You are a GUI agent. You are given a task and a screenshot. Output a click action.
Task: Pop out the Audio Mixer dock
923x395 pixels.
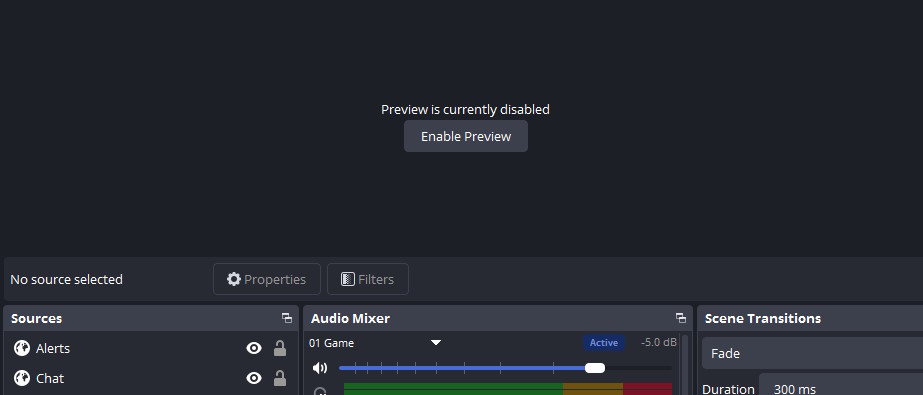[680, 318]
